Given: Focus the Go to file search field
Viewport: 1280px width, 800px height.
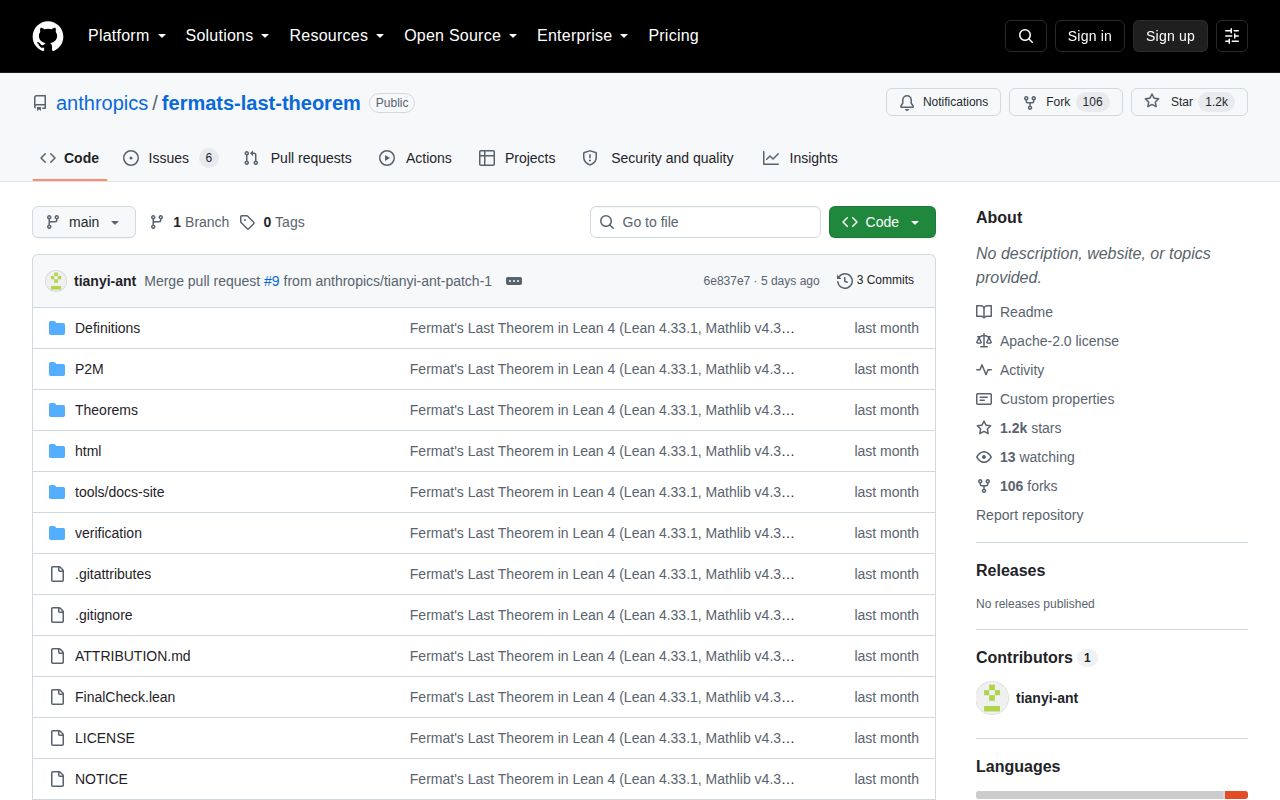Looking at the screenshot, I should tap(705, 222).
